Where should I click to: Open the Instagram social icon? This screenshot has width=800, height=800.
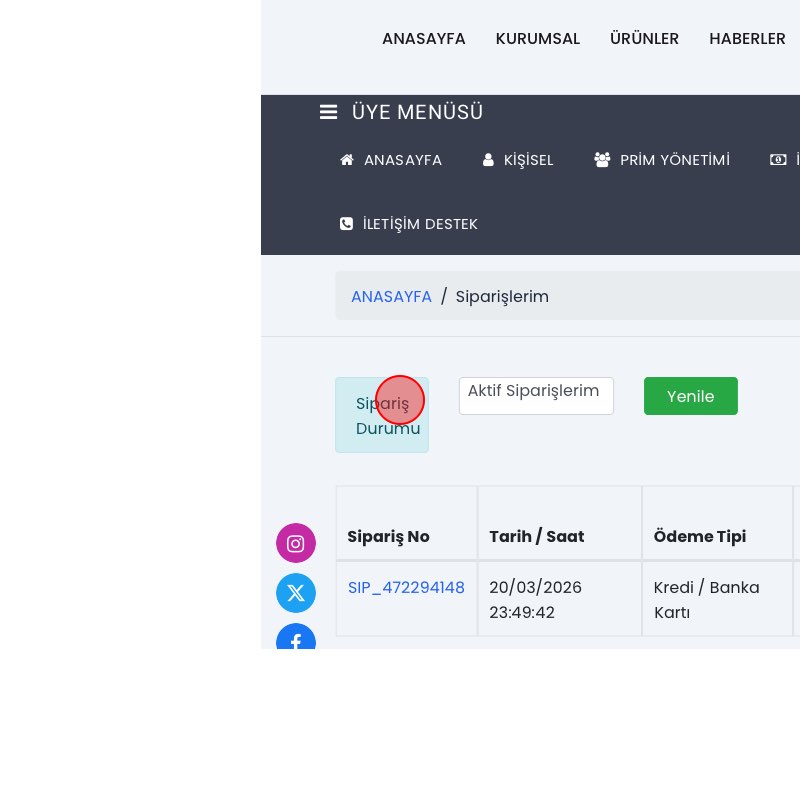point(296,543)
